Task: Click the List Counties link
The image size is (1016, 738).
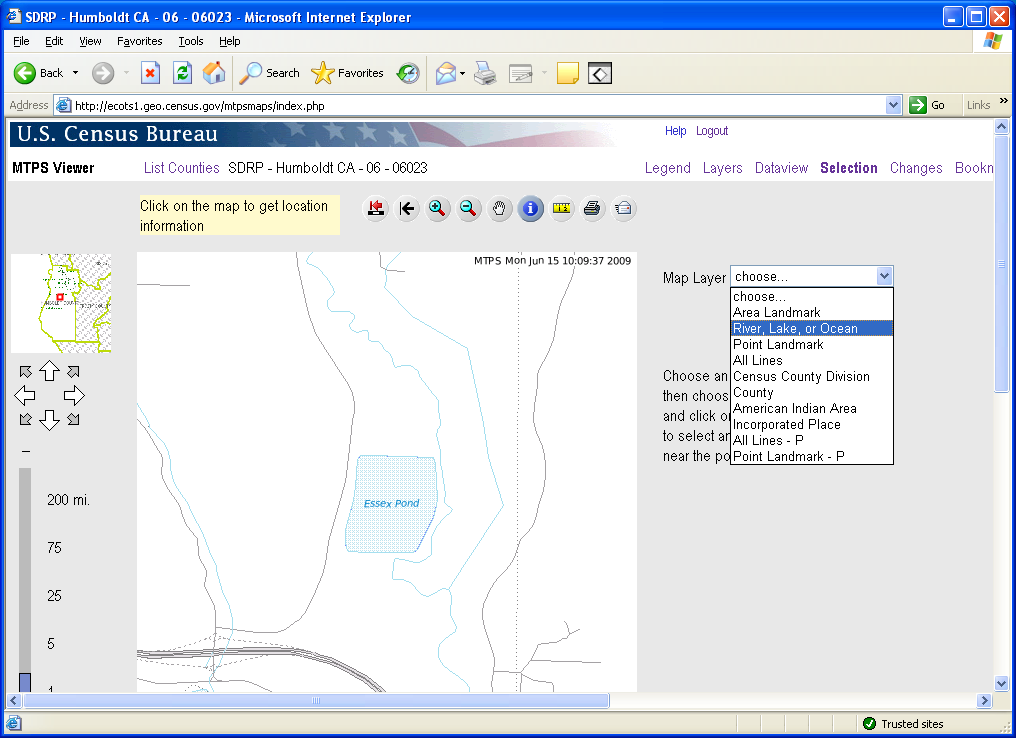Action: click(181, 168)
